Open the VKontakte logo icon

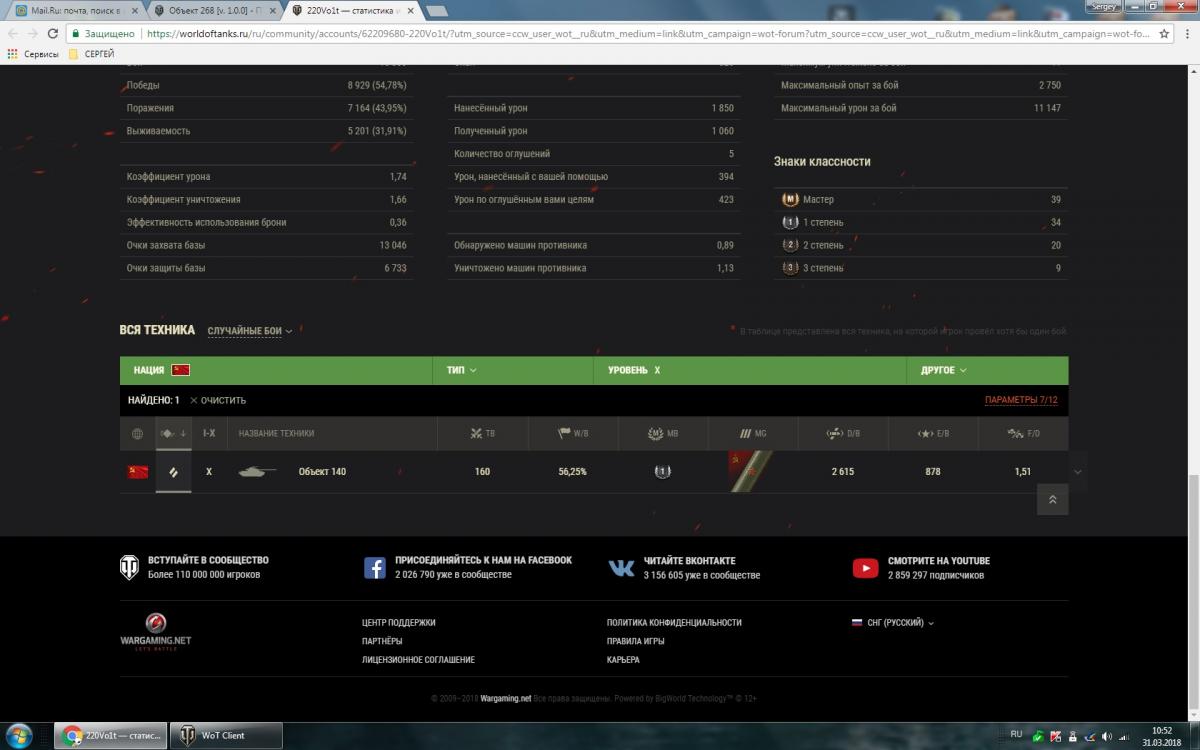pos(621,568)
